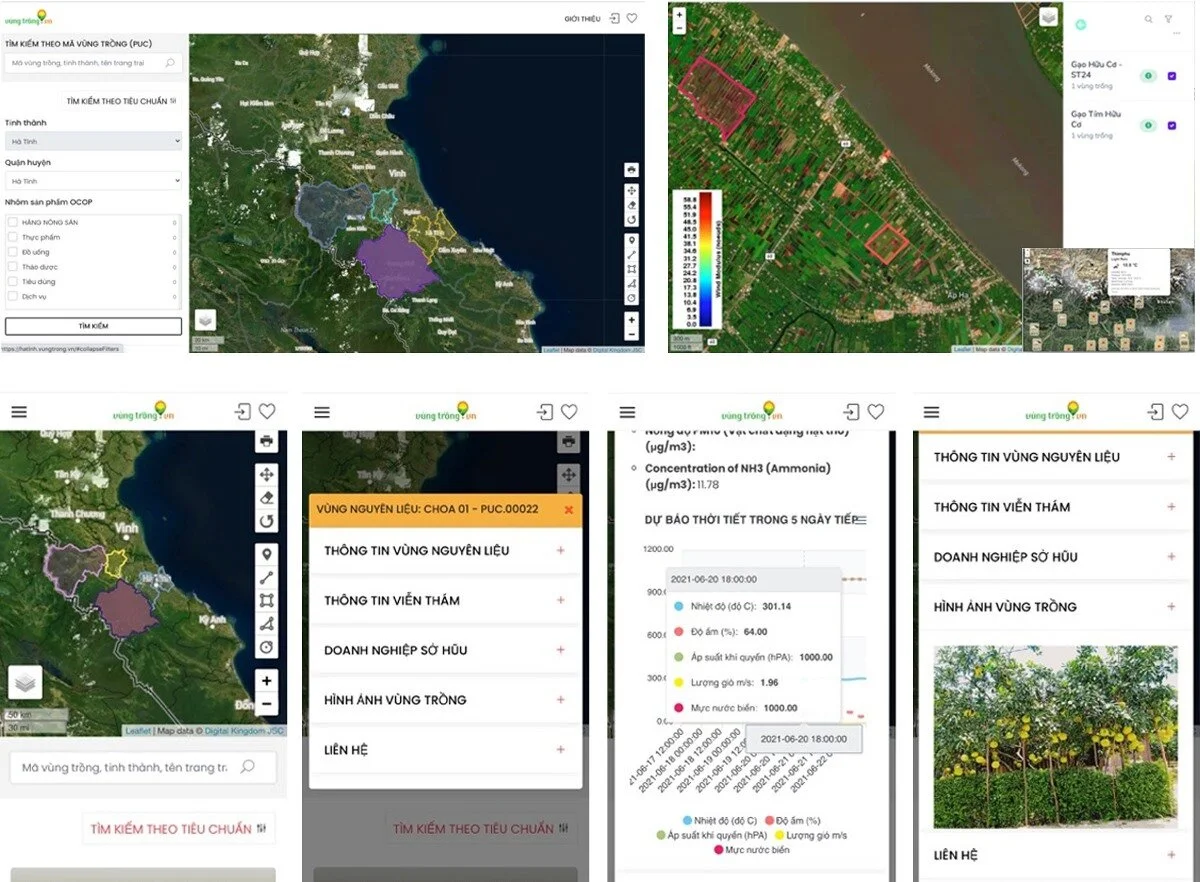Close the CHOA 01 - PUC.00022 popup
This screenshot has height=882, width=1200.
point(569,509)
